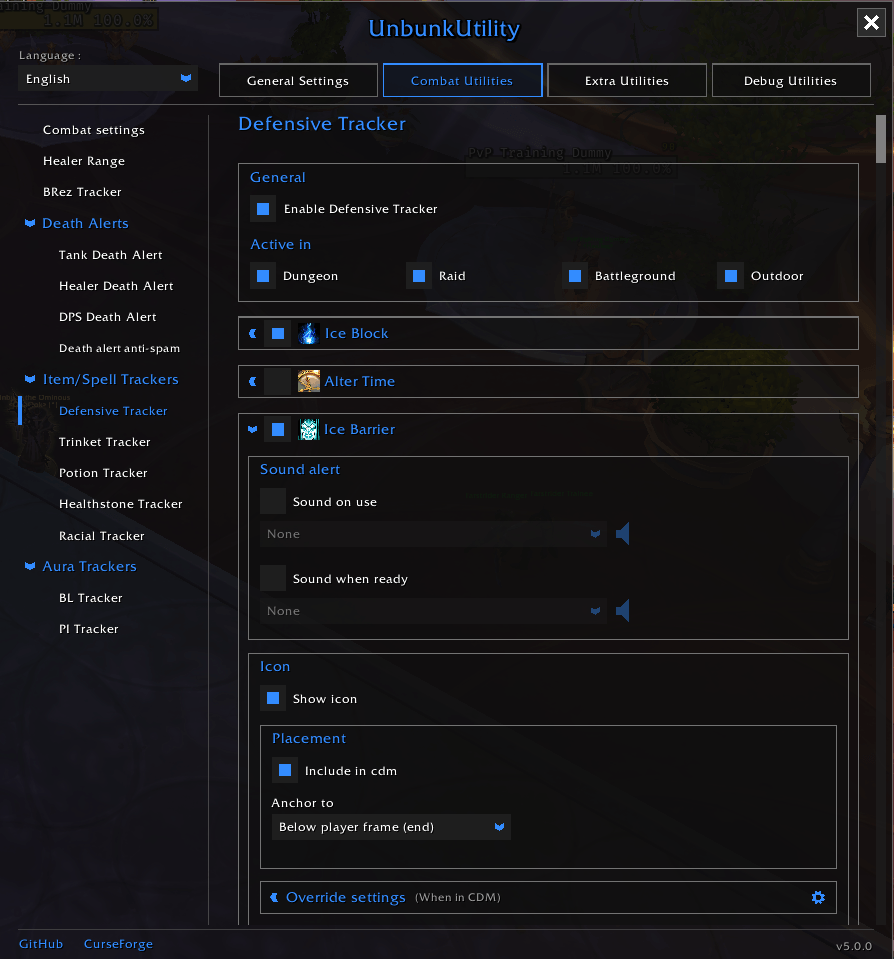Screen dimensions: 894x959
Task: Open the GitHub link
Action: [x=41, y=944]
